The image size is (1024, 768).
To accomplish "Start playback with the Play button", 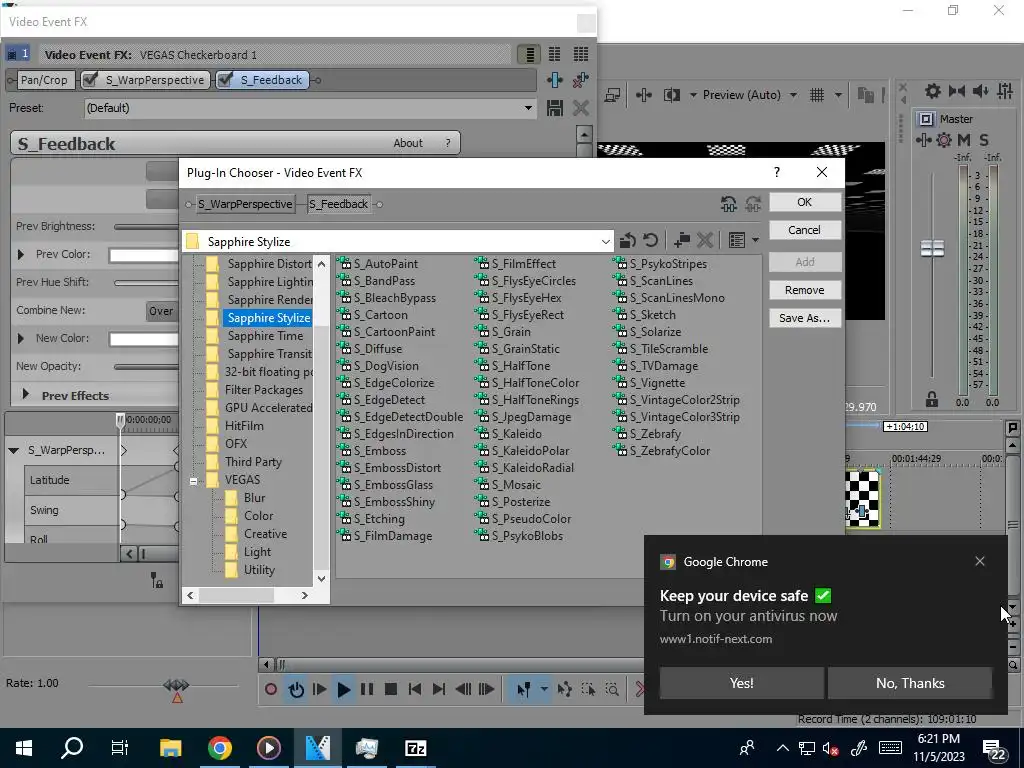I will 344,689.
